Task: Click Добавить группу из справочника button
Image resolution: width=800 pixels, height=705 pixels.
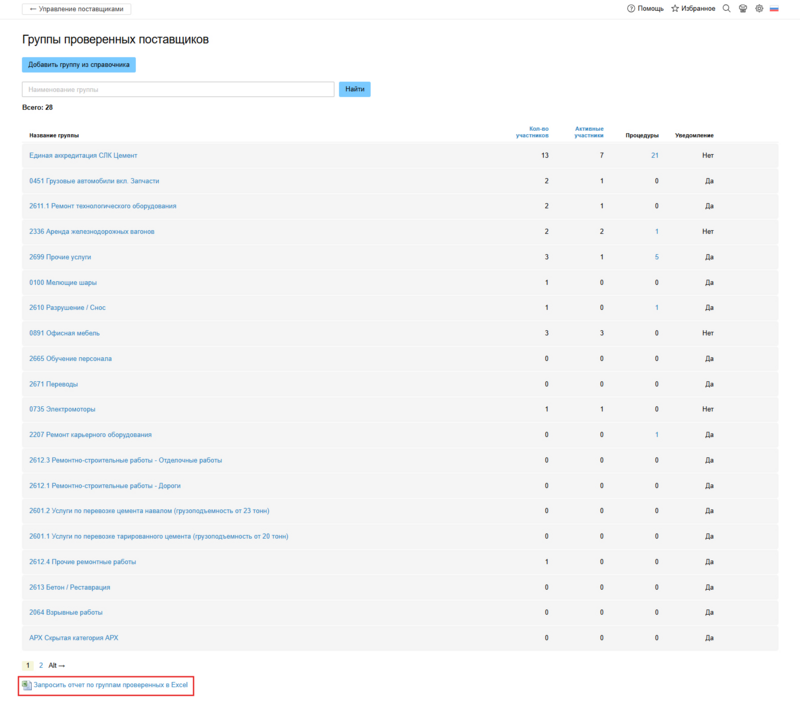Action: (x=78, y=65)
